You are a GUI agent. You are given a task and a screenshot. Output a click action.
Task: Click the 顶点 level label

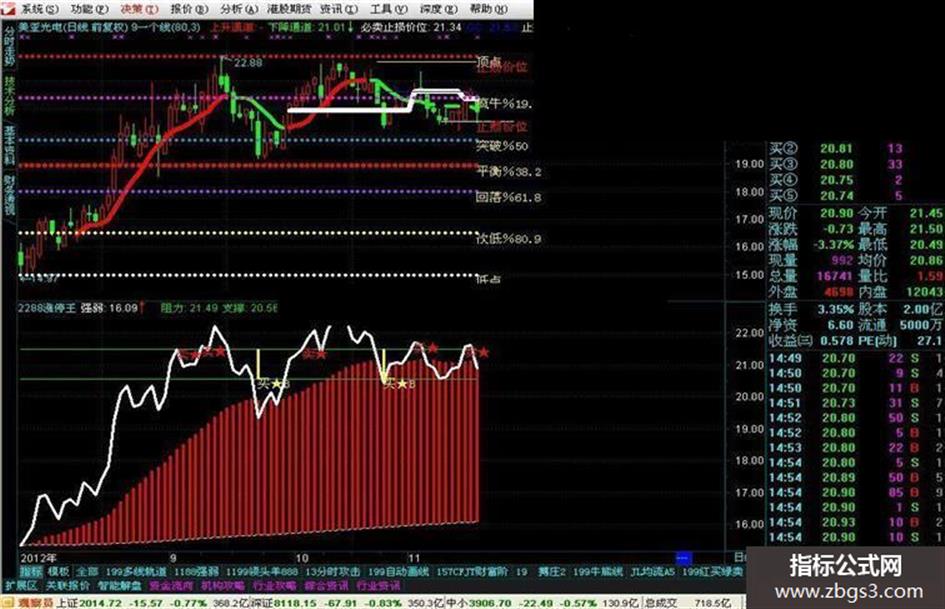coord(489,61)
